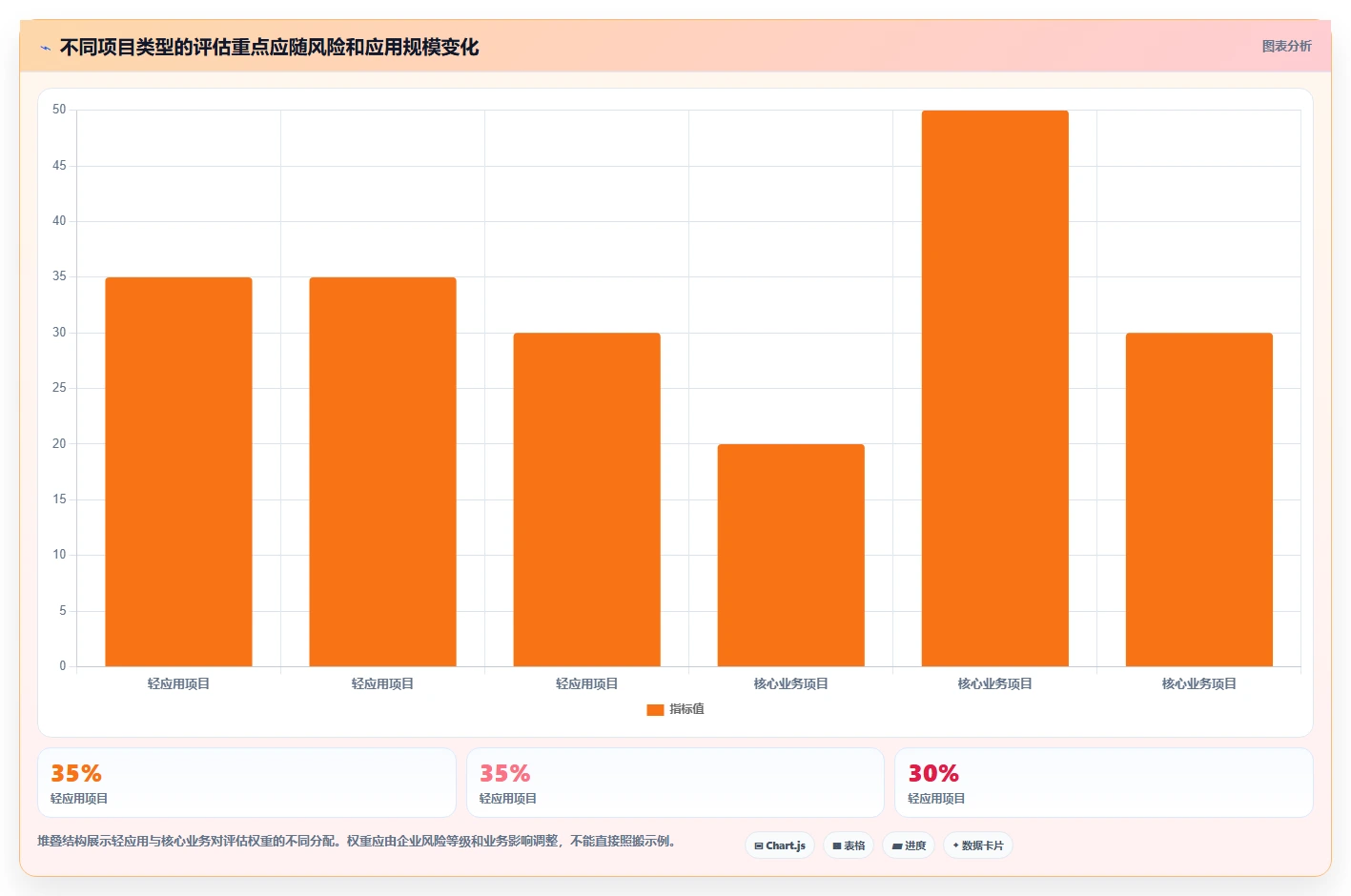
Task: Click the y-axis label 25
Action: pyautogui.click(x=59, y=388)
